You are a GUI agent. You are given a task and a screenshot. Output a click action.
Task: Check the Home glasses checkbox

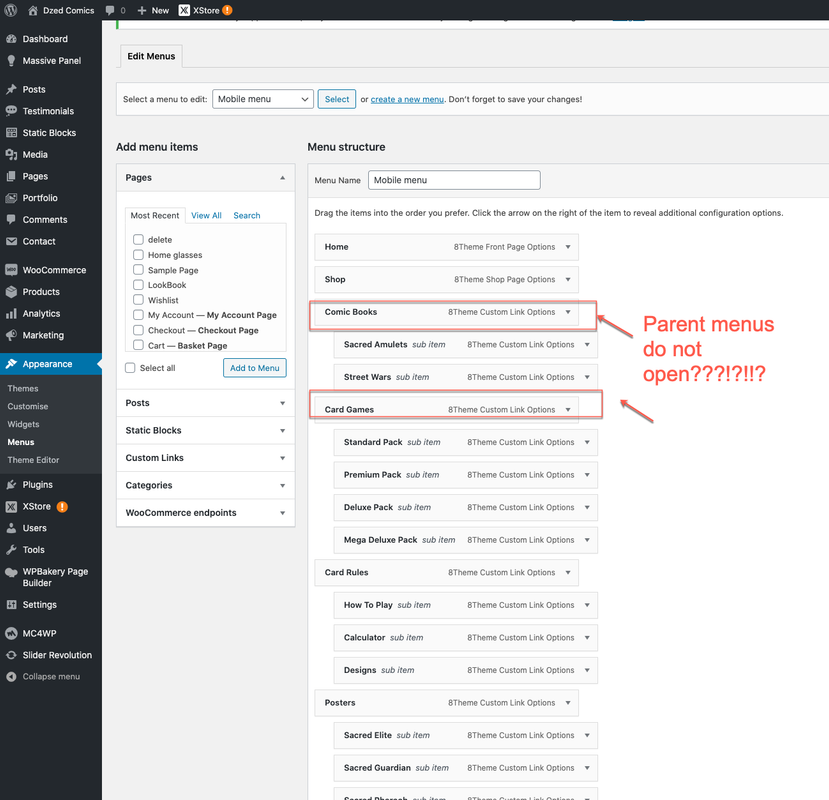click(x=139, y=254)
